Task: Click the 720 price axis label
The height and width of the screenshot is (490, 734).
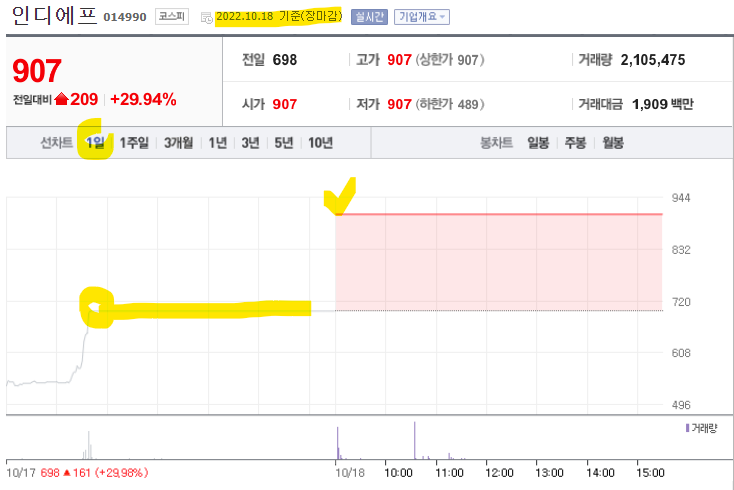Action: click(x=681, y=302)
